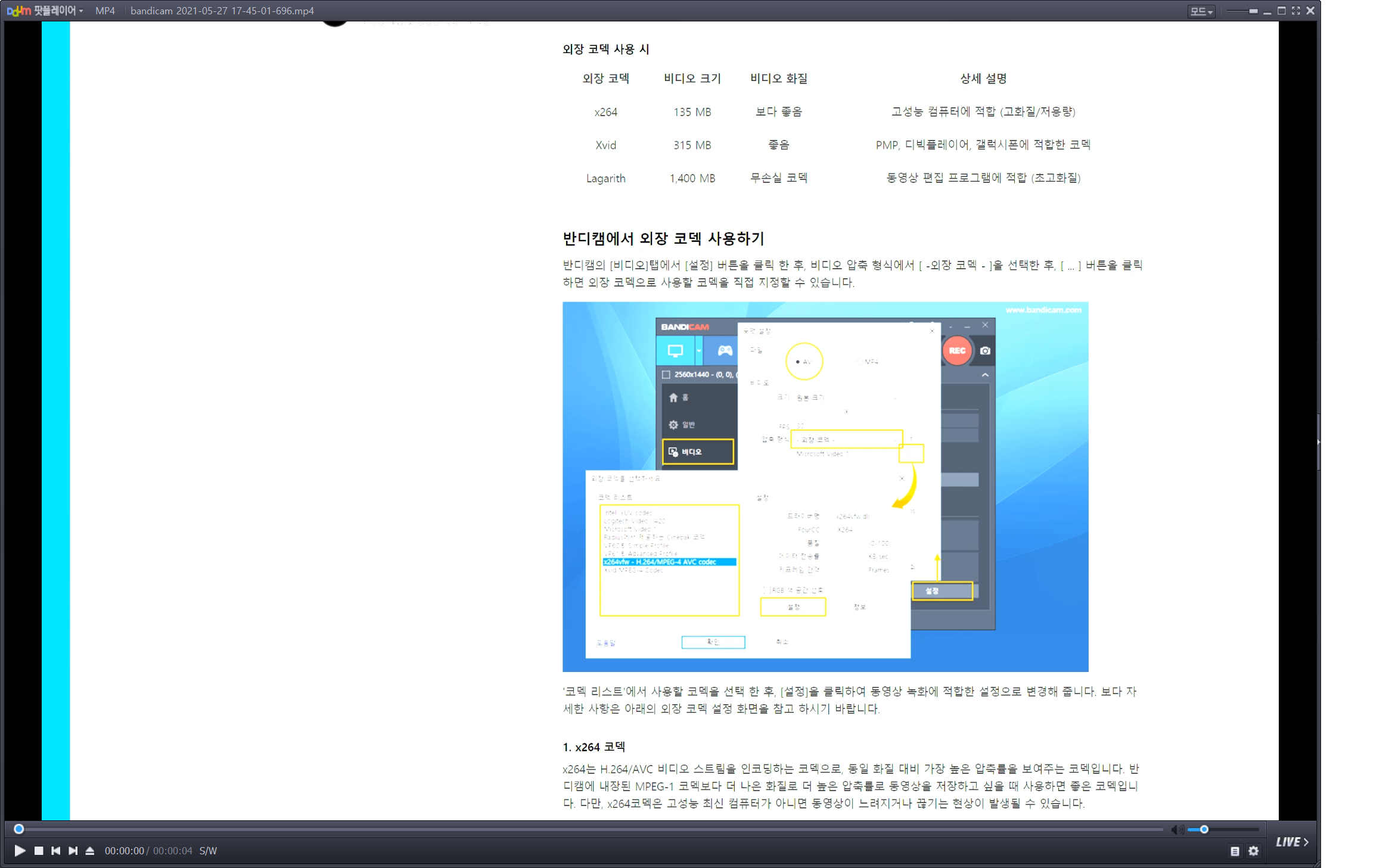This screenshot has width=1392, height=868.
Task: Open the control panel gear icon
Action: point(1254,851)
